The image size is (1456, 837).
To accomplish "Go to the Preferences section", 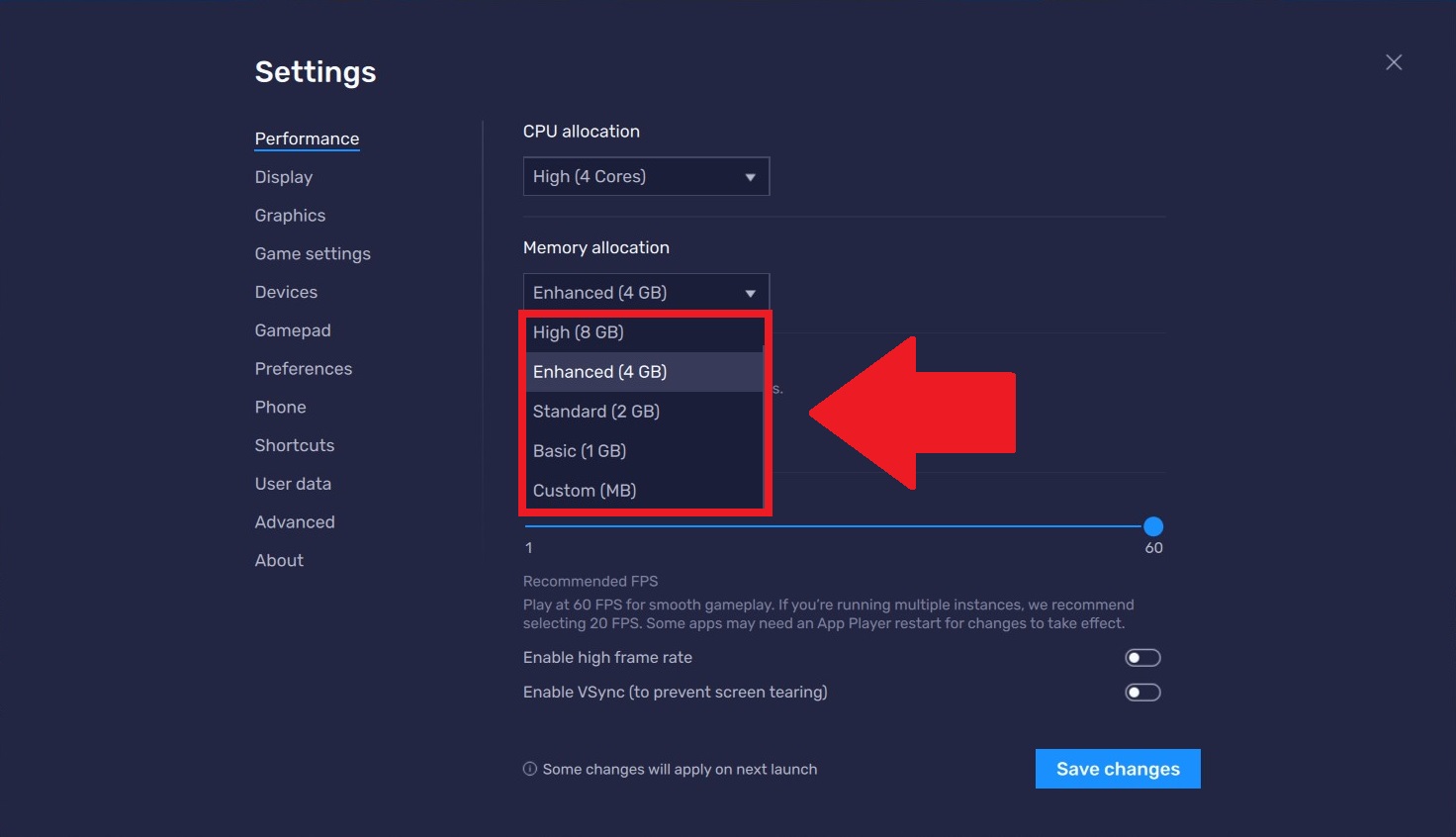I will coord(303,369).
